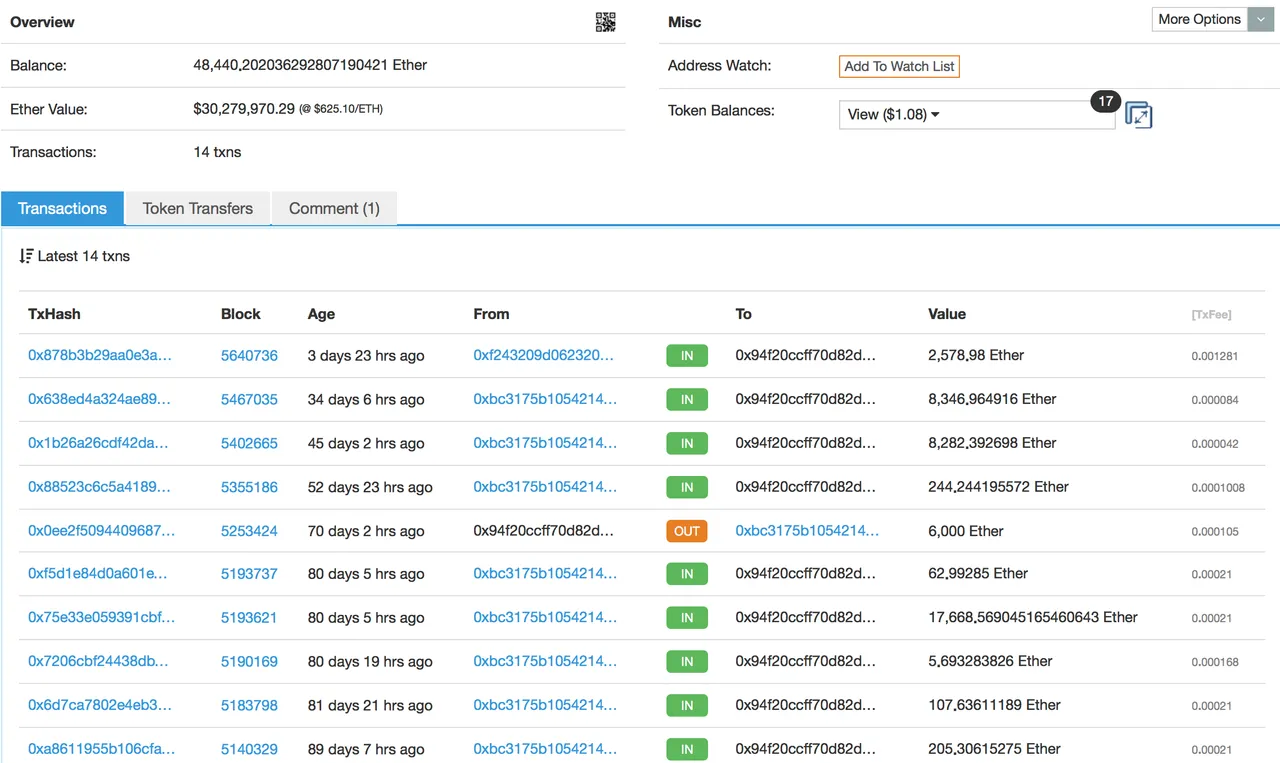Open block 5640736
This screenshot has width=1280, height=763.
pyautogui.click(x=249, y=355)
